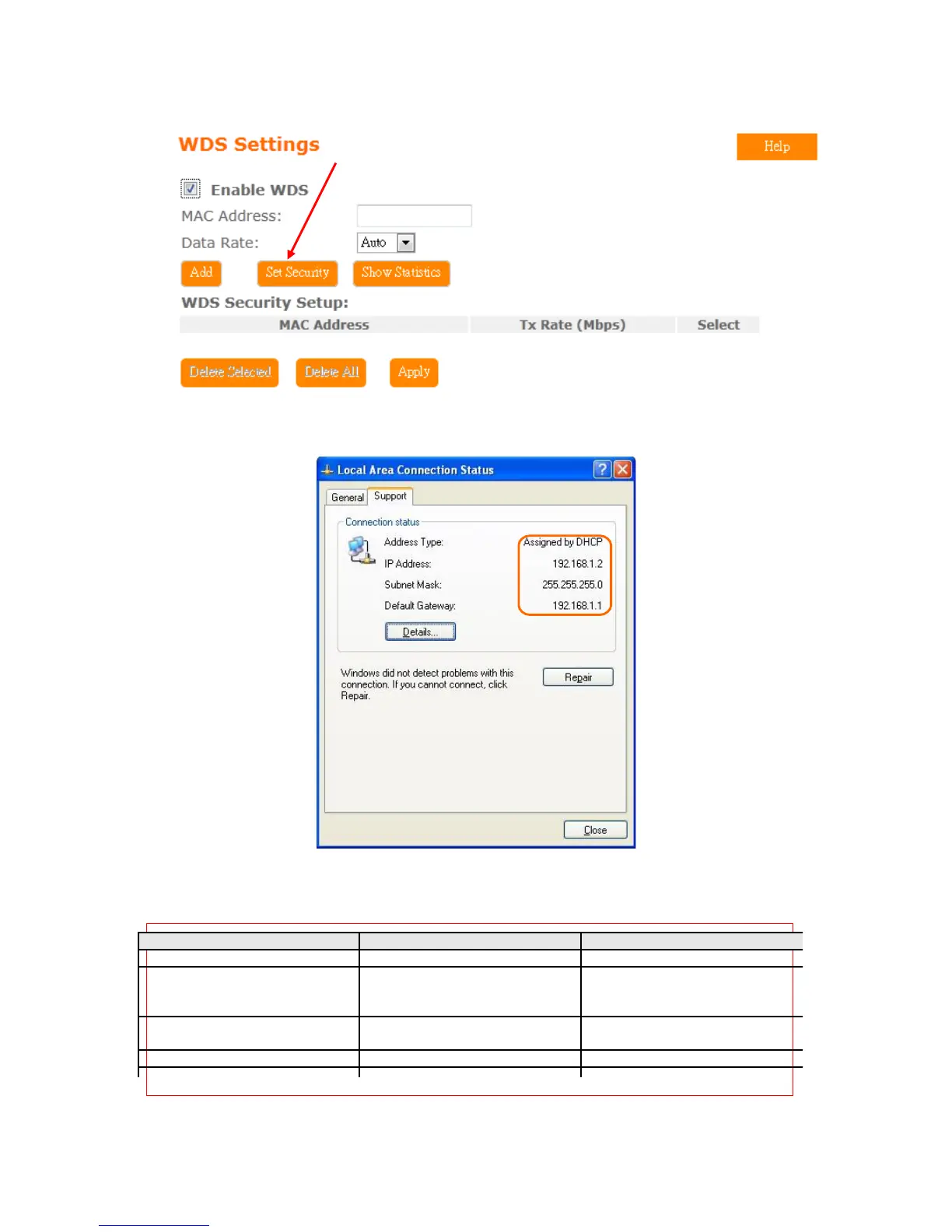Click the WDS Settings heading
The width and height of the screenshot is (952, 1232).
click(x=249, y=145)
